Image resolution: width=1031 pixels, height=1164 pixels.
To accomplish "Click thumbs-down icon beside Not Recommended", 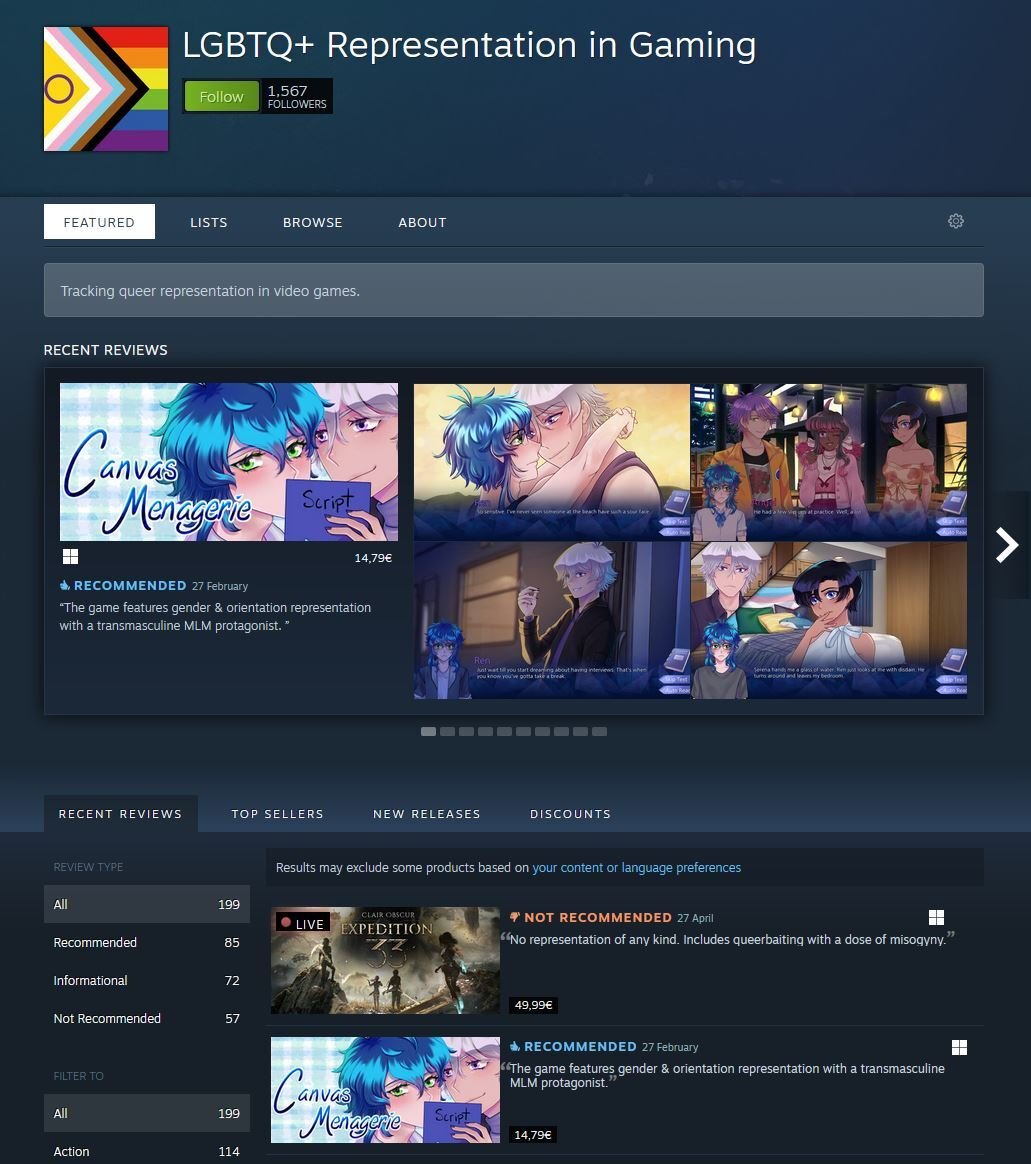I will coord(515,918).
